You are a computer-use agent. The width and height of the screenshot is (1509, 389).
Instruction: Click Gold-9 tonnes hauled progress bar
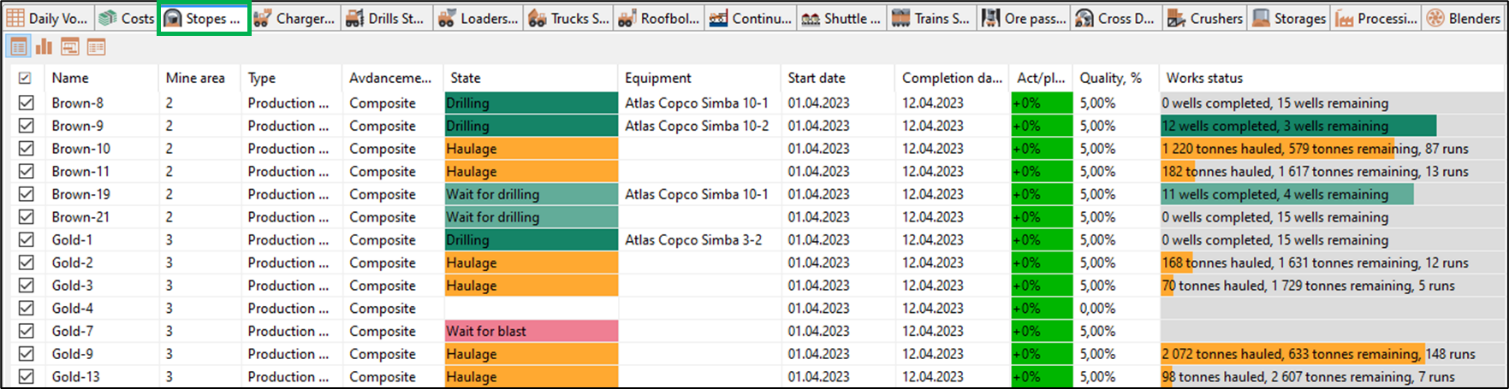tap(1292, 354)
